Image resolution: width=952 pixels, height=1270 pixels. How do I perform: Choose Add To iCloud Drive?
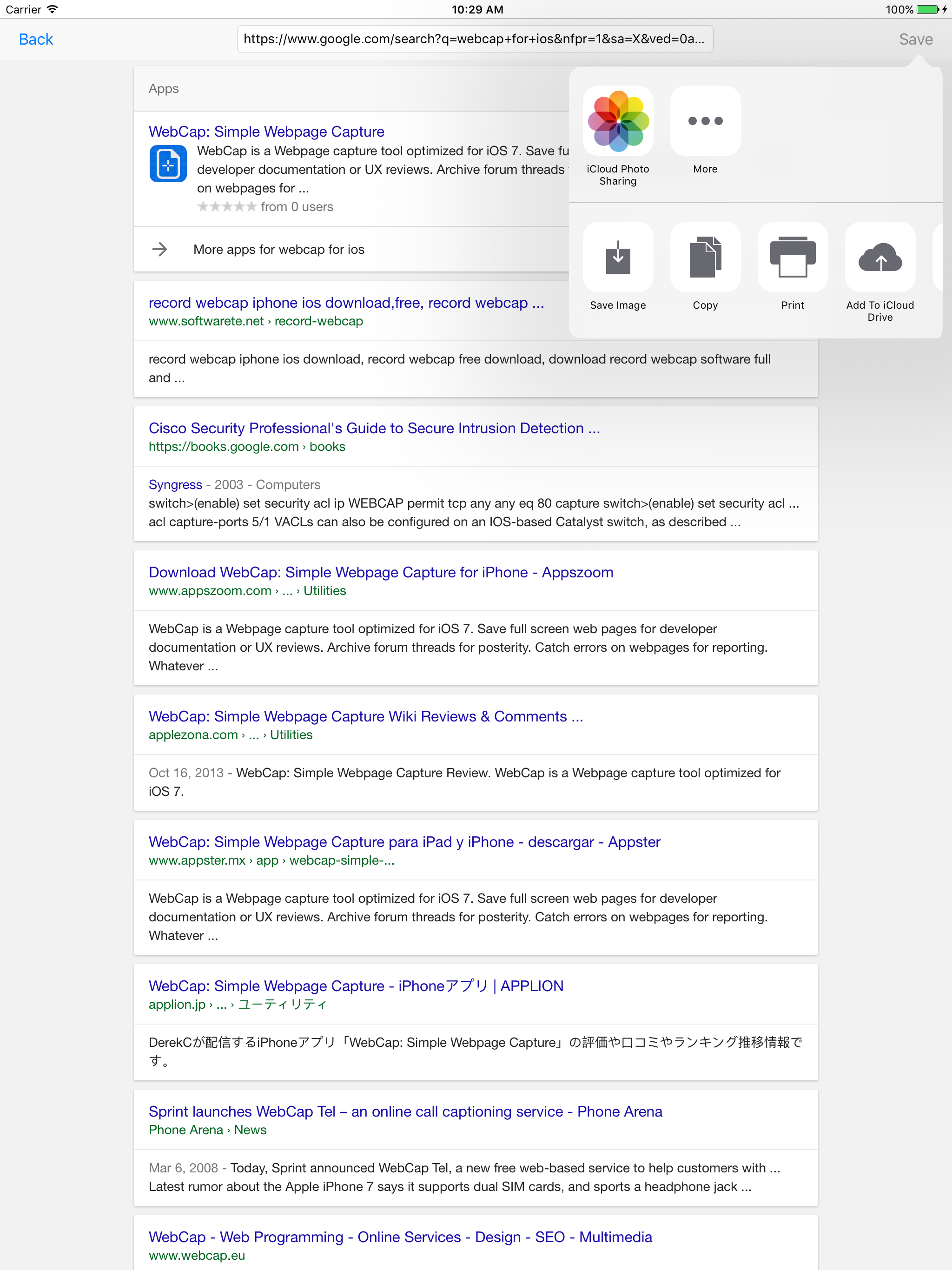pyautogui.click(x=879, y=257)
